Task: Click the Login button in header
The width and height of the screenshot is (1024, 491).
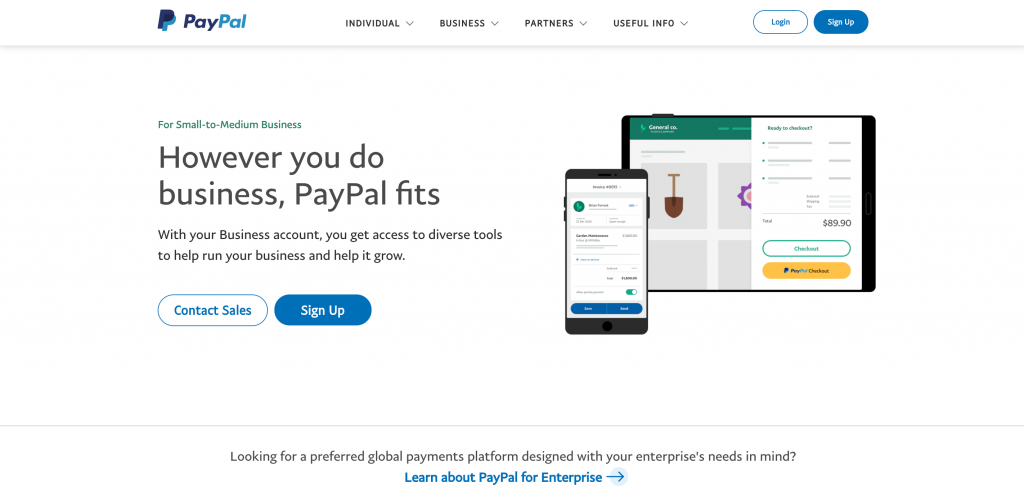Action: coord(780,22)
